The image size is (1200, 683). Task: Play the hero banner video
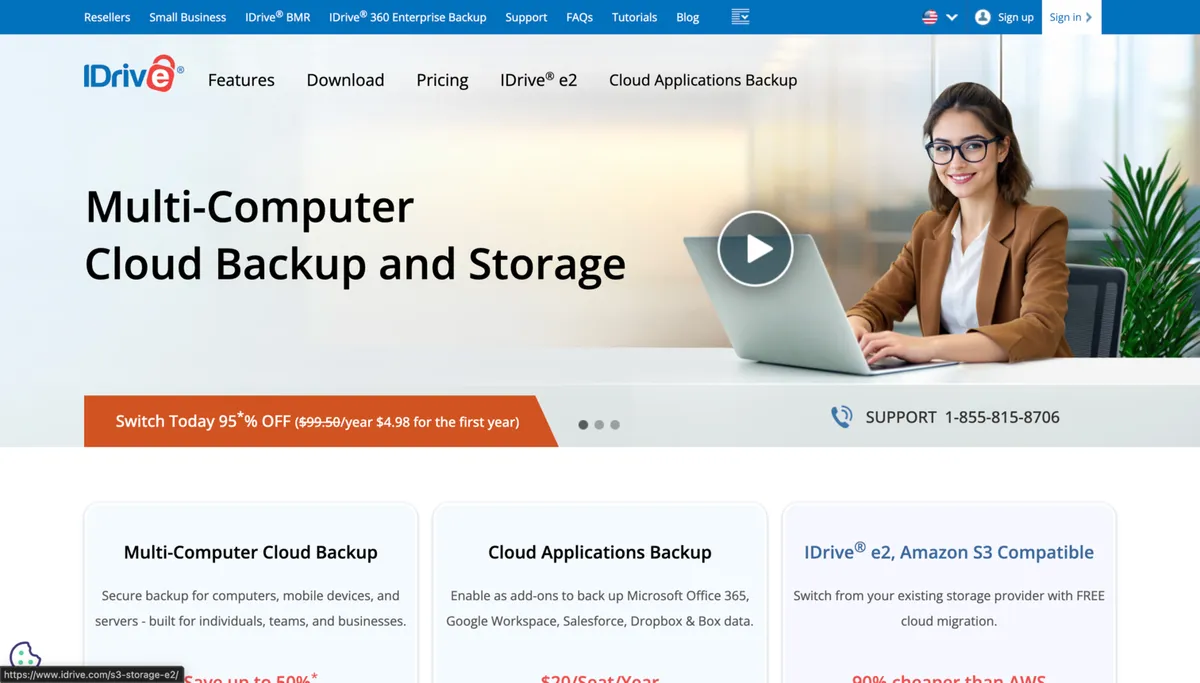click(x=755, y=249)
